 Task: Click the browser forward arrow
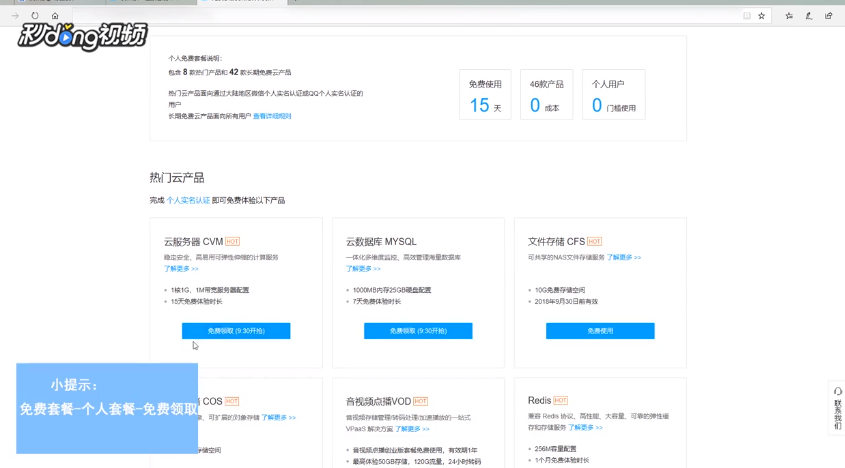pyautogui.click(x=16, y=16)
